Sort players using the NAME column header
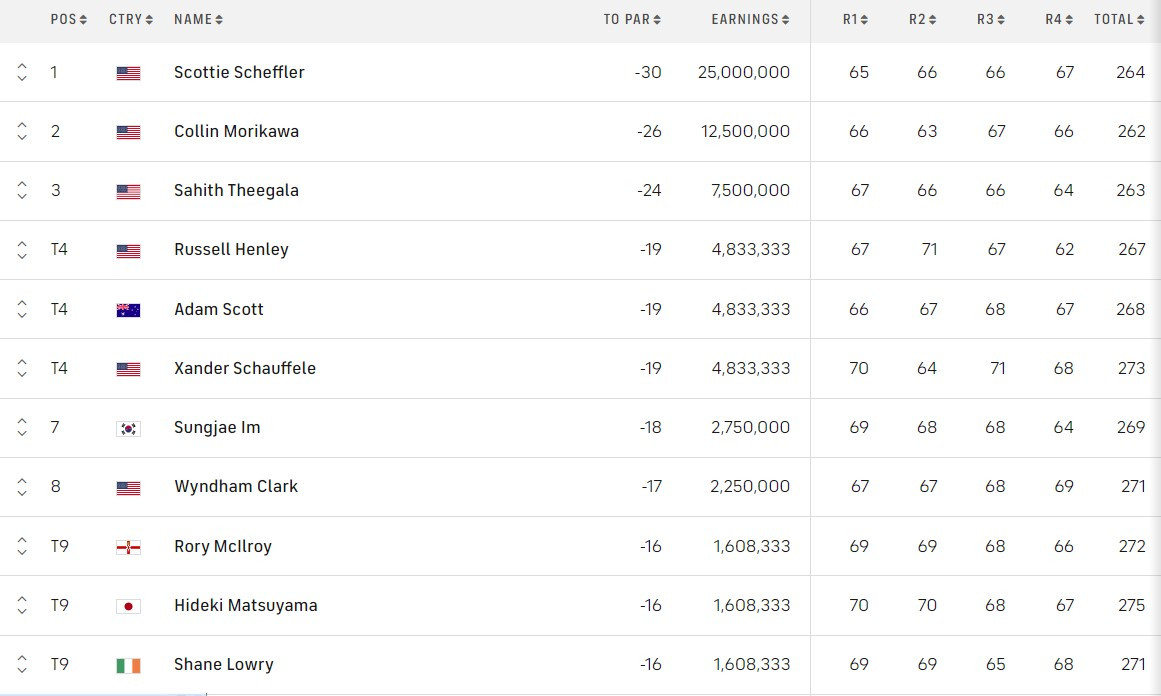 tap(197, 18)
